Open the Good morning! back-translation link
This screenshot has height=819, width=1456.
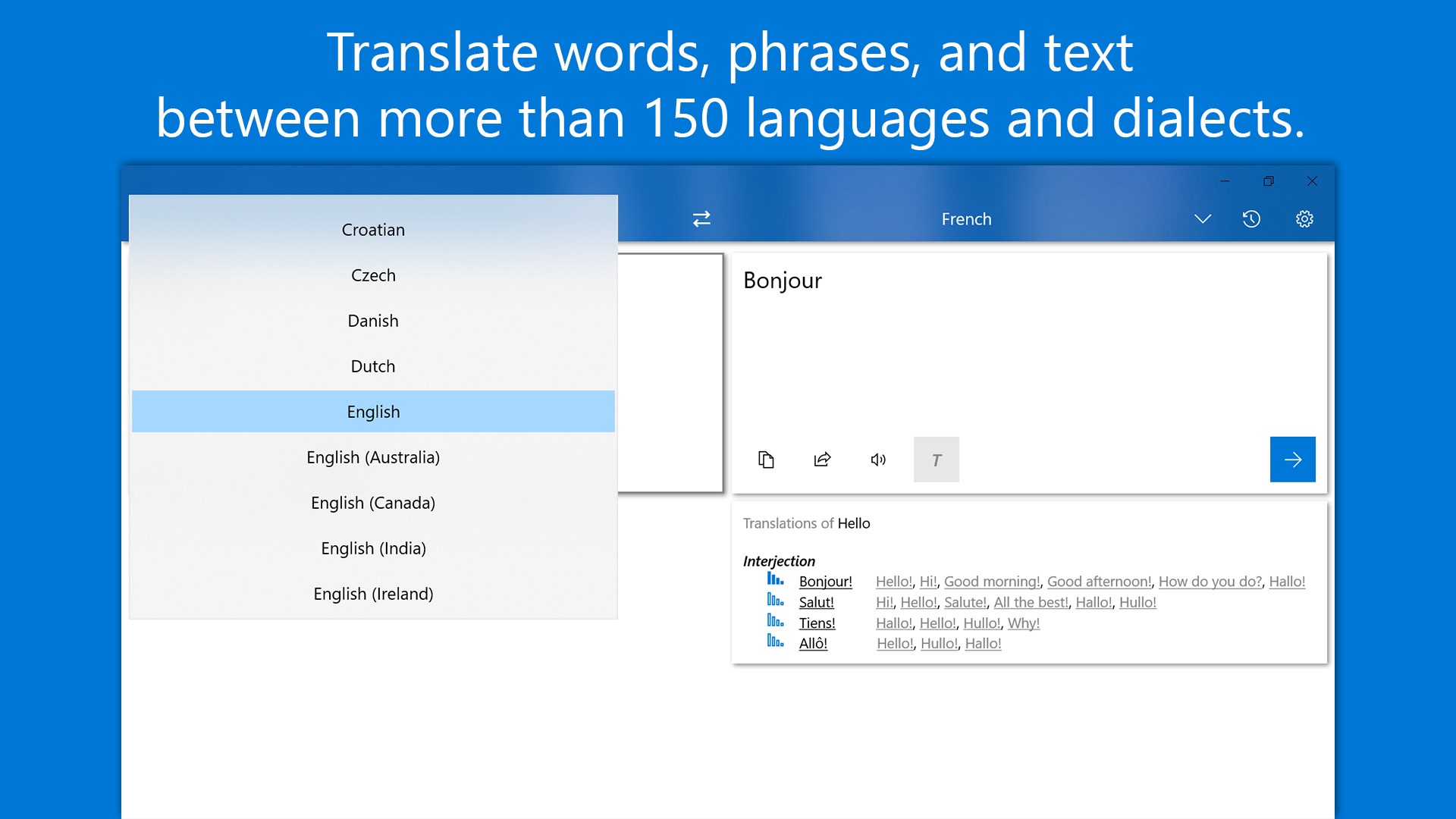991,582
